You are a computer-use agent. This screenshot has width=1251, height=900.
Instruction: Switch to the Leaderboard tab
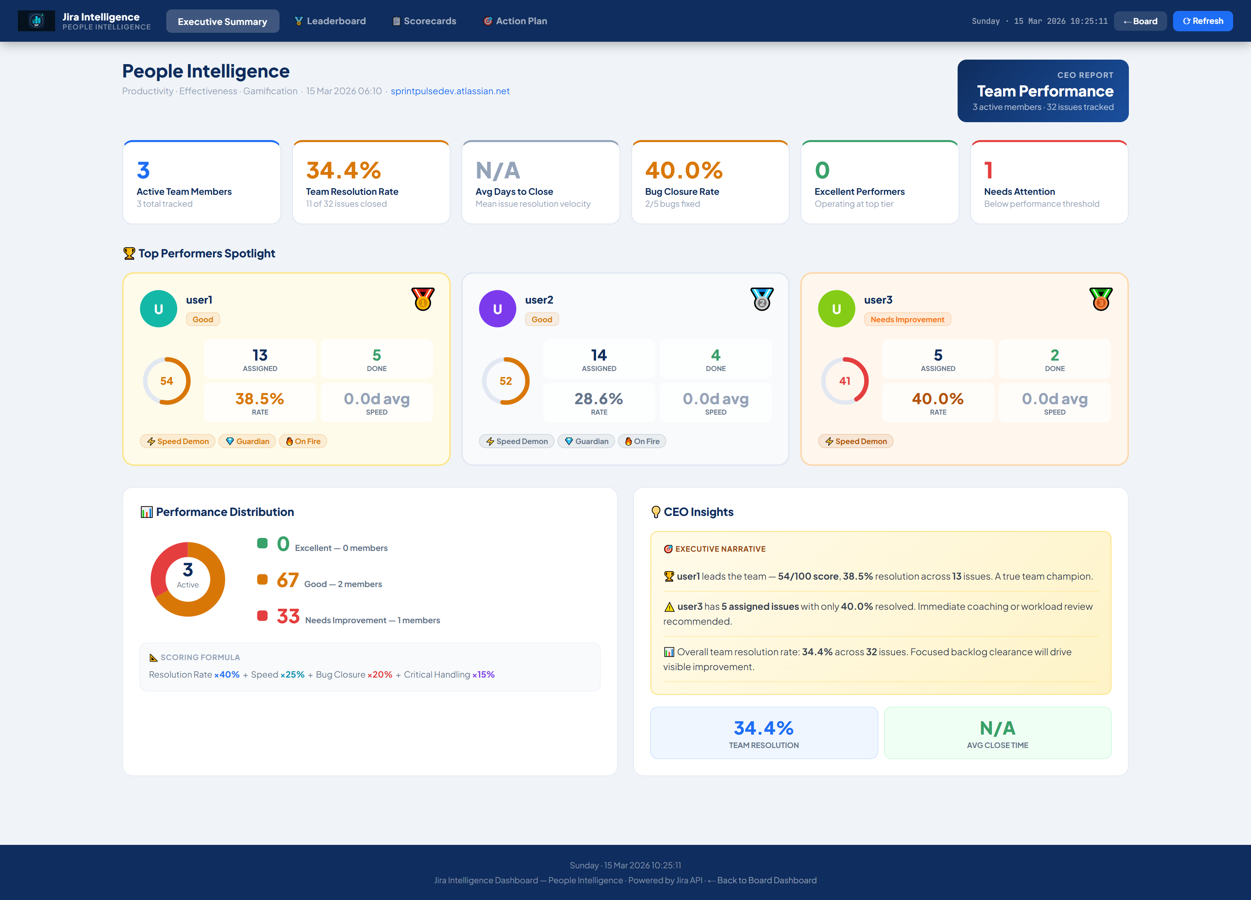[330, 21]
